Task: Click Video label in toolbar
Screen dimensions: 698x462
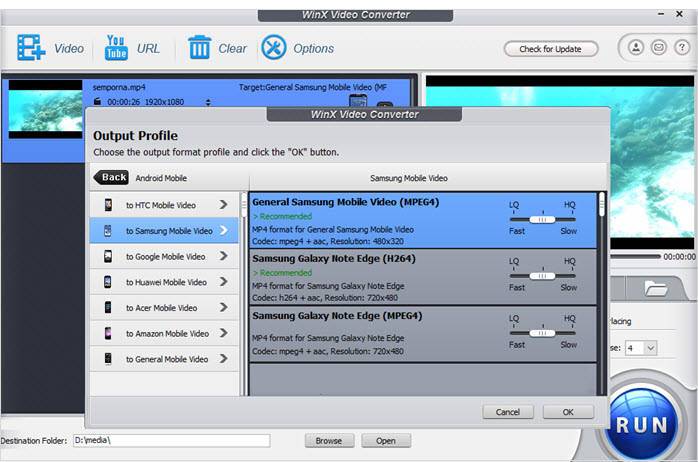Action: (x=69, y=48)
